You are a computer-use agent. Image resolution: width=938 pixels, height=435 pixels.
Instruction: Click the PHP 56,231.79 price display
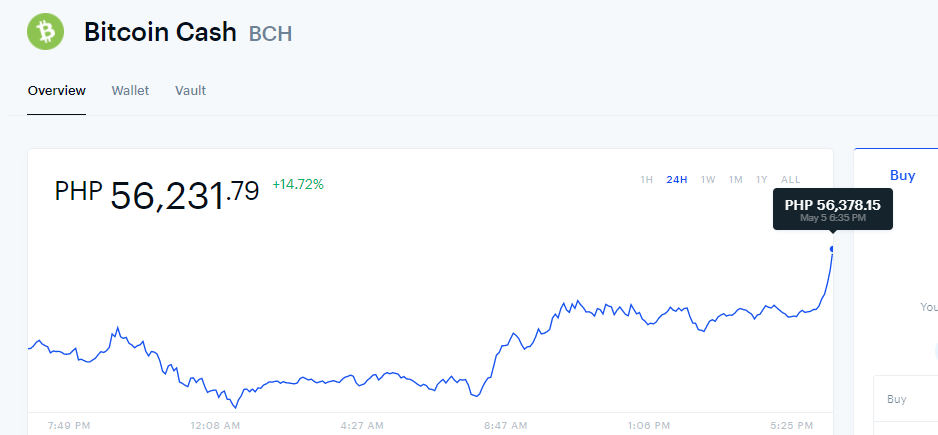tap(157, 194)
